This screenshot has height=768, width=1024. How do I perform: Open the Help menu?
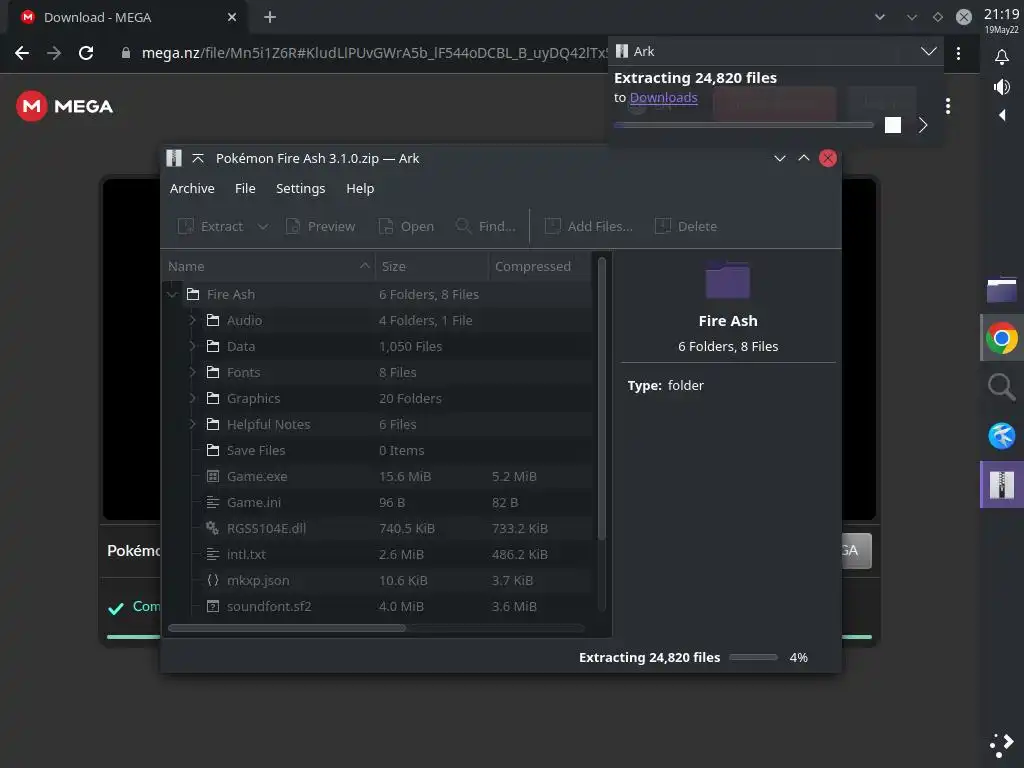(x=360, y=188)
